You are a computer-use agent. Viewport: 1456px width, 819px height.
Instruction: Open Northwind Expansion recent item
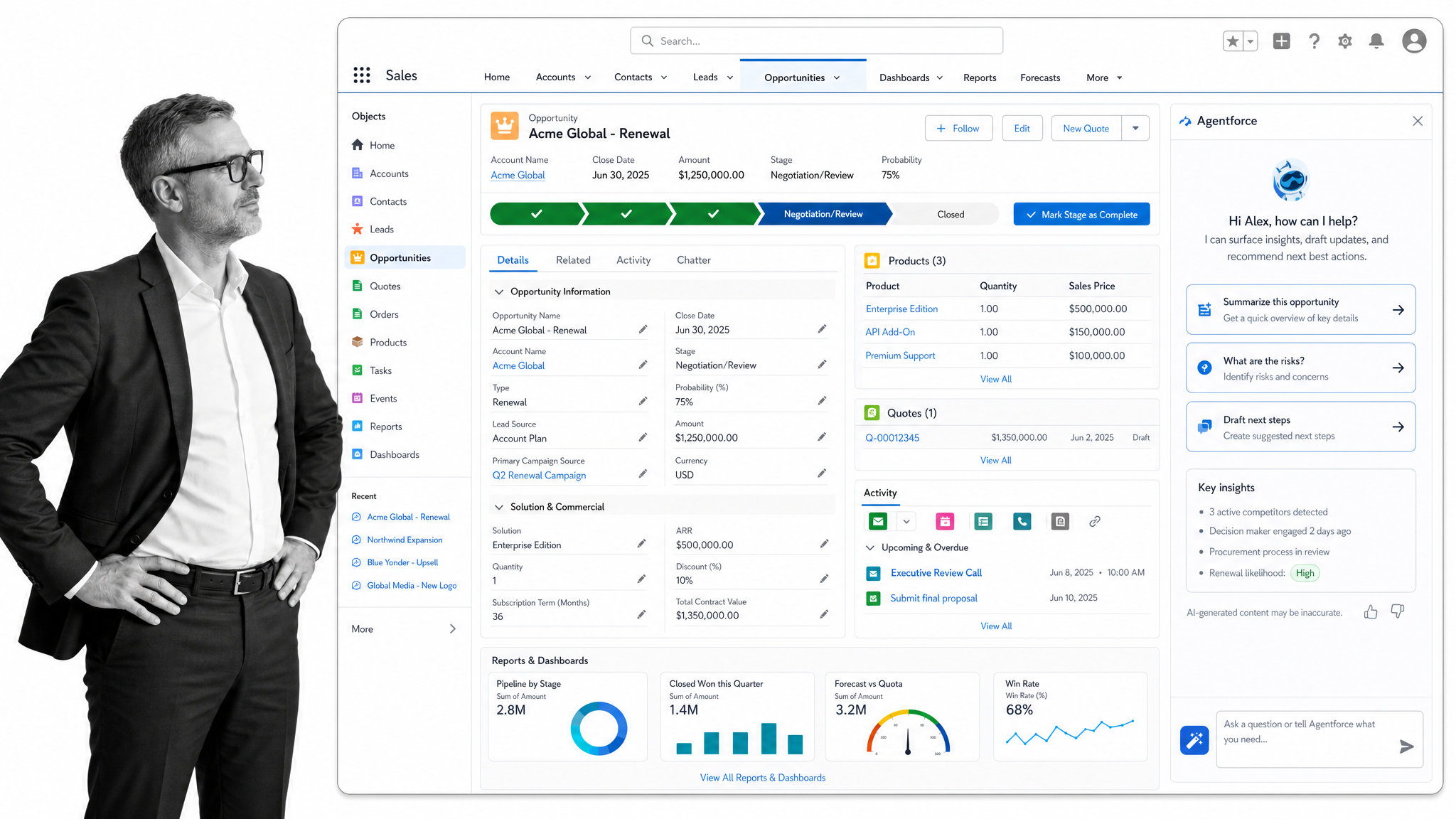coord(405,540)
